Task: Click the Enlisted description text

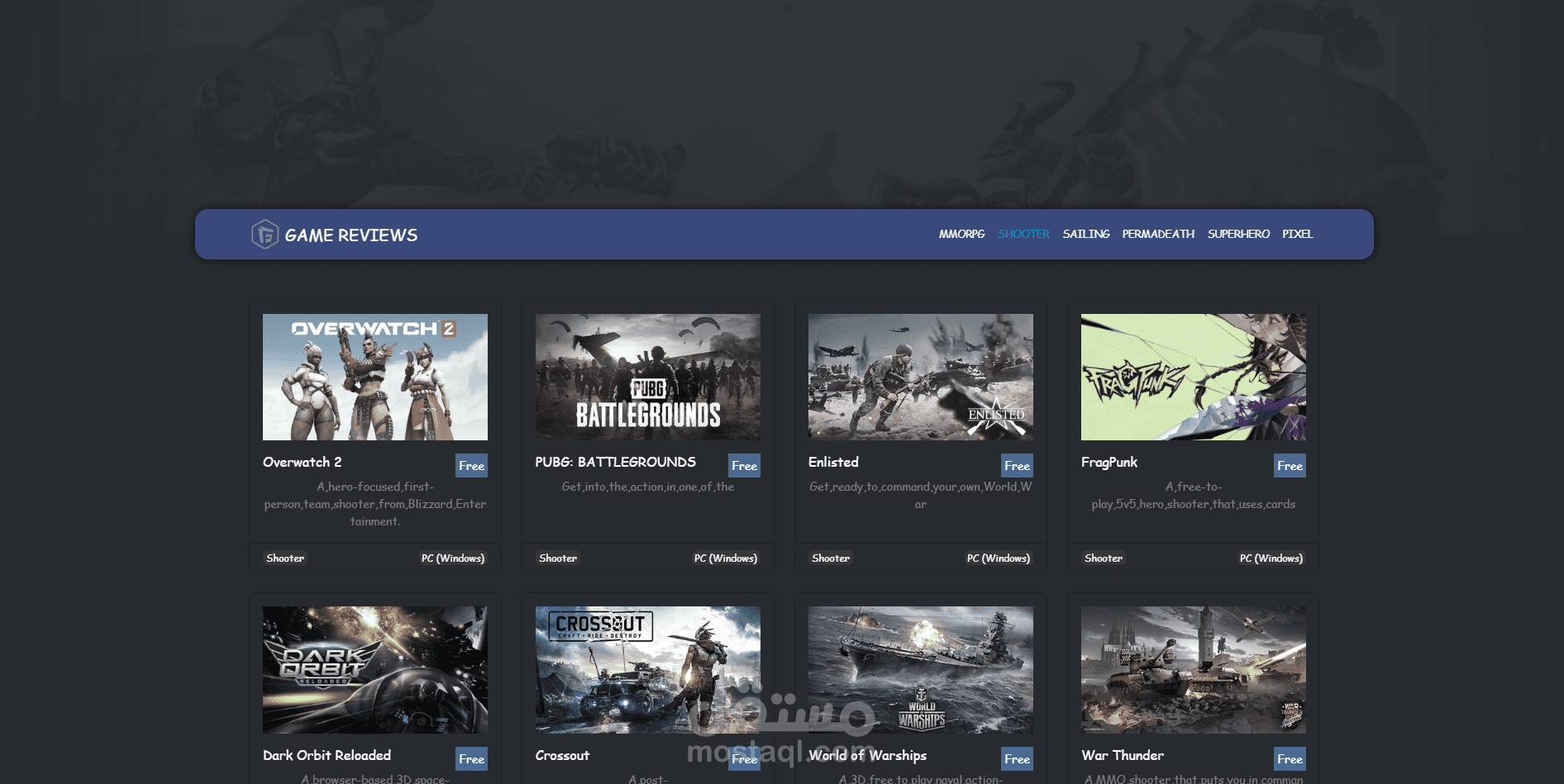Action: pos(921,495)
